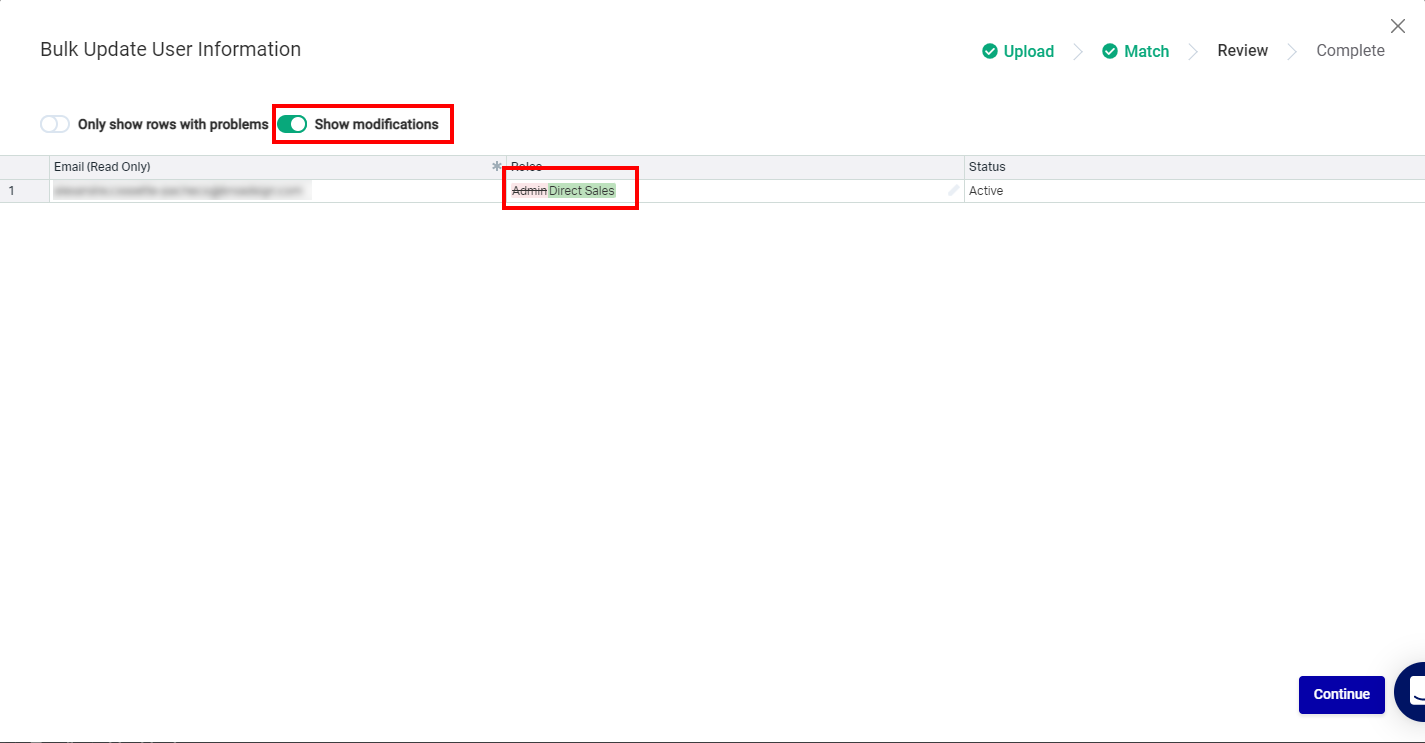Close the Bulk Update dialog with X
This screenshot has width=1425, height=743.
pyautogui.click(x=1398, y=26)
